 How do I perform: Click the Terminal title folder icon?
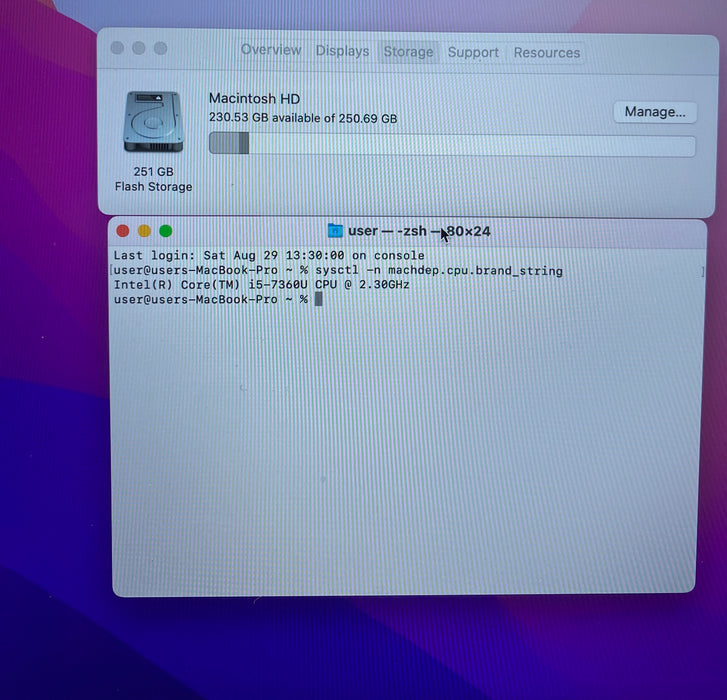335,230
